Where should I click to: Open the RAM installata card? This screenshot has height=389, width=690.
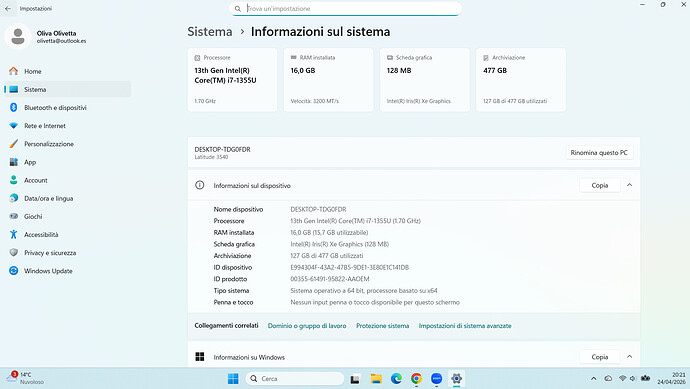(x=328, y=80)
